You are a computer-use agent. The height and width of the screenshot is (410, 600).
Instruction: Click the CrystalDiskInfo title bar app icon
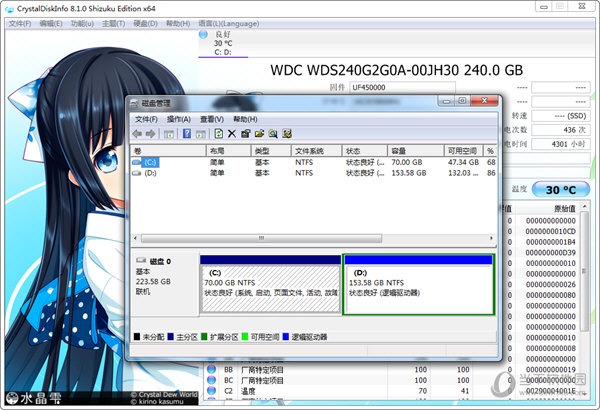(10, 9)
